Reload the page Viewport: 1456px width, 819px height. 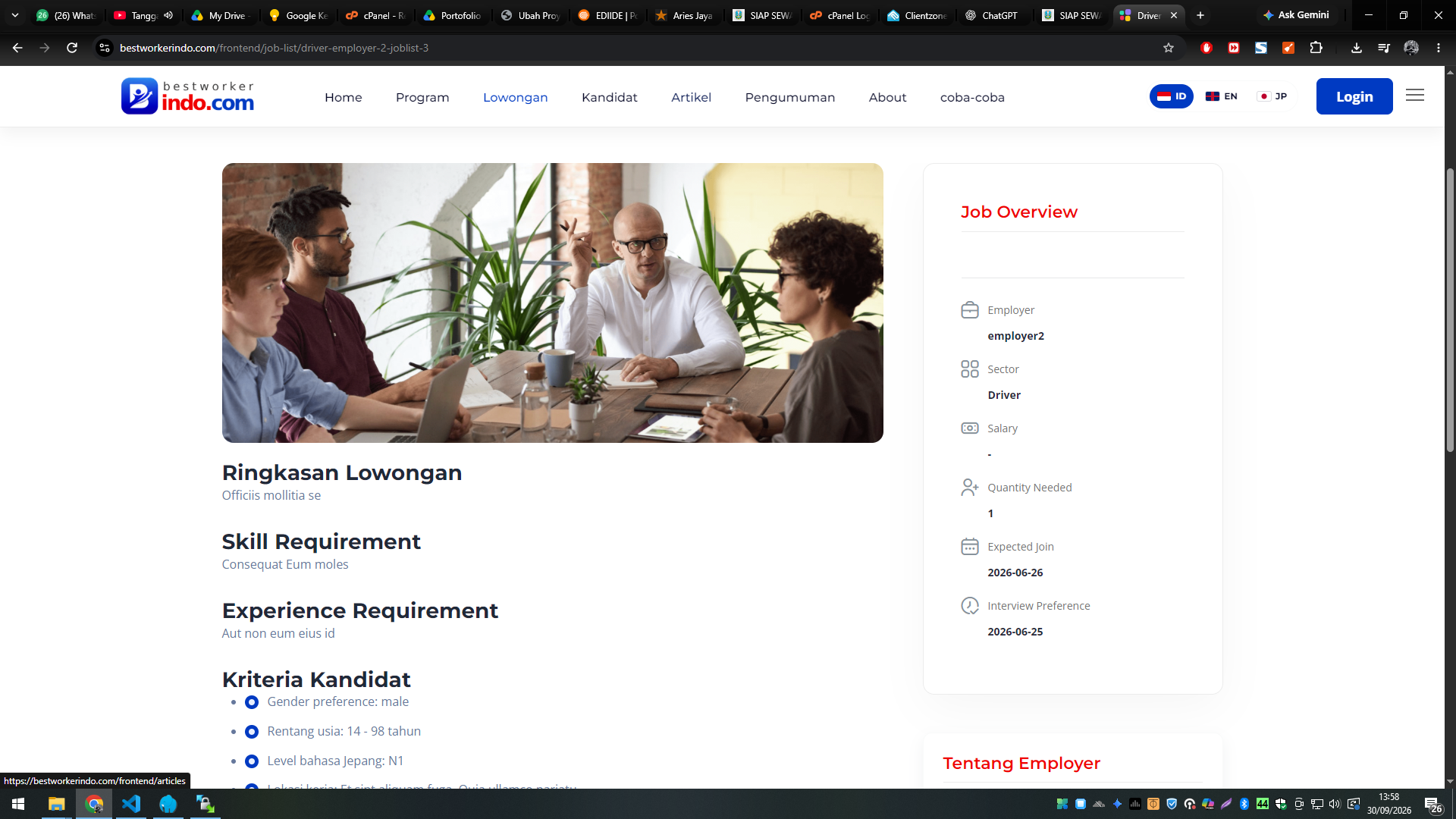pos(72,48)
